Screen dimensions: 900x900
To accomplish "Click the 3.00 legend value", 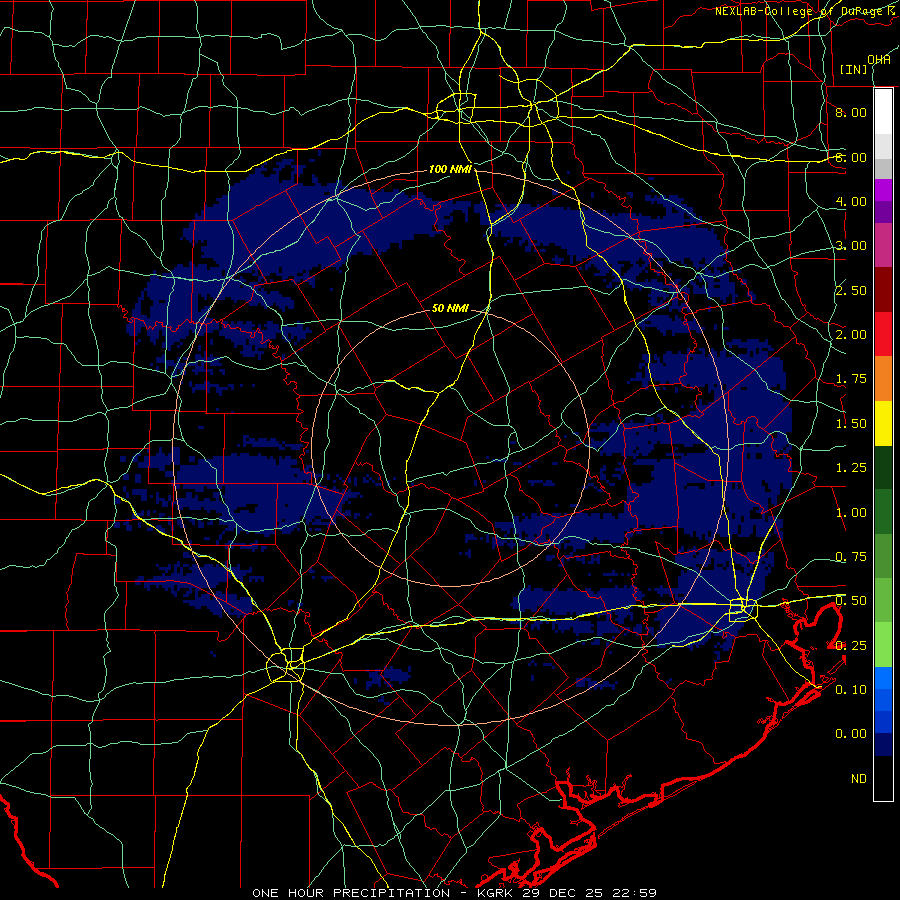I will coord(851,246).
